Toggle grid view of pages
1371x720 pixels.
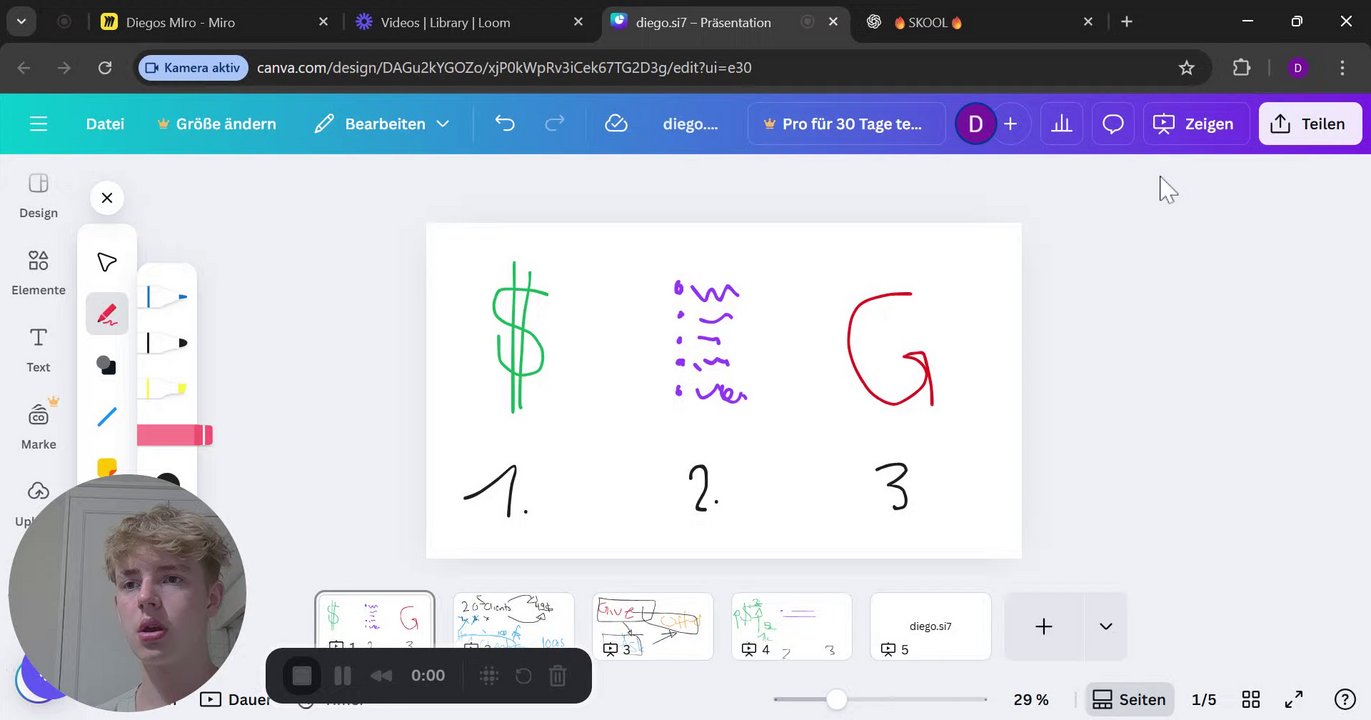[x=1251, y=700]
